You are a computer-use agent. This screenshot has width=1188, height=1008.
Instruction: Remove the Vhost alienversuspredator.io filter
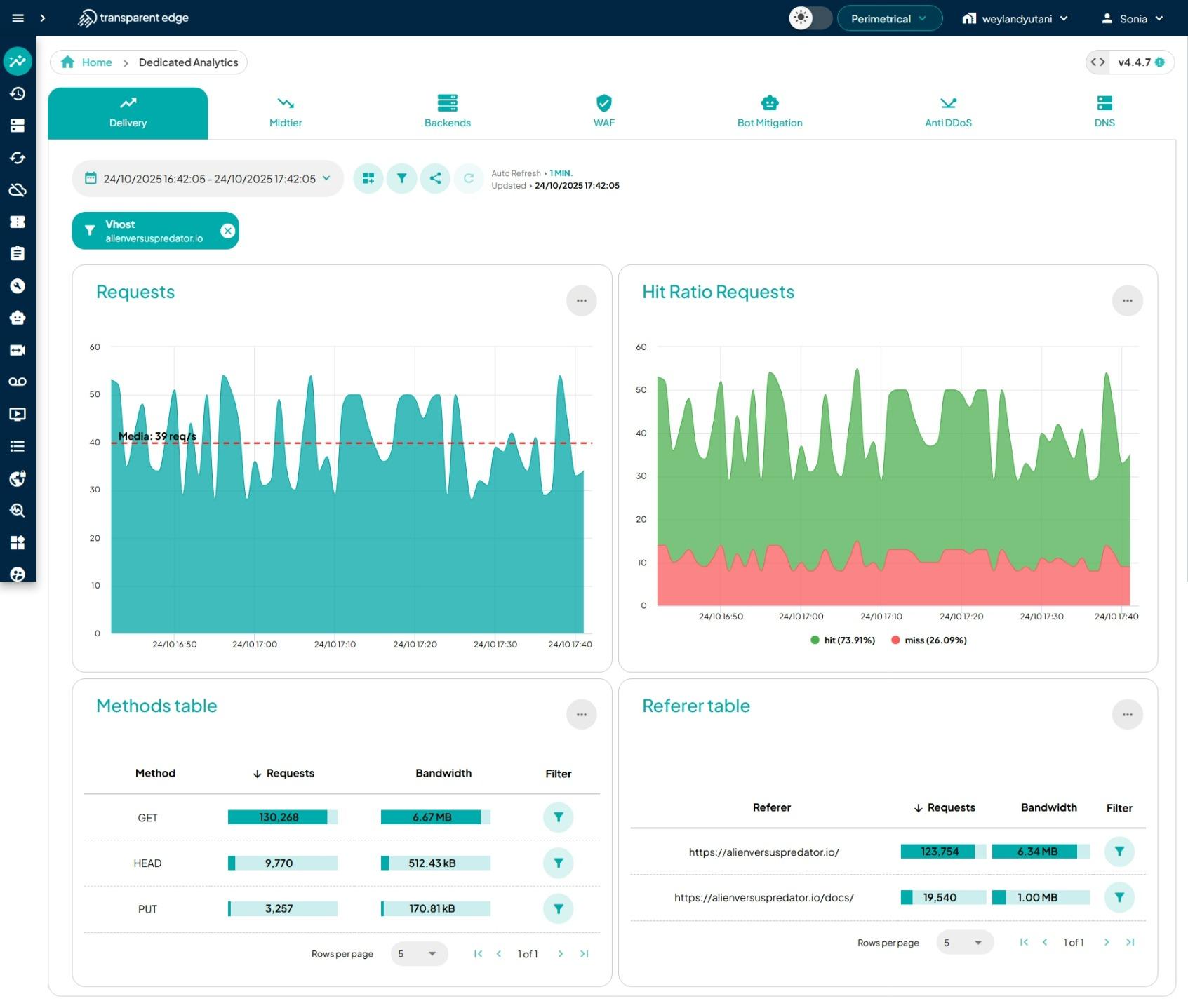(227, 231)
